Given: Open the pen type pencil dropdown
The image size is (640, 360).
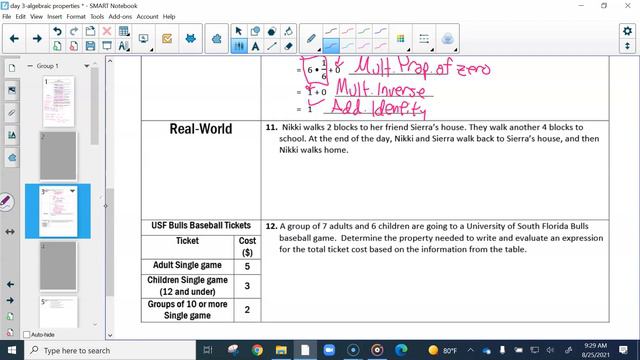Looking at the screenshot, I should 312,39.
